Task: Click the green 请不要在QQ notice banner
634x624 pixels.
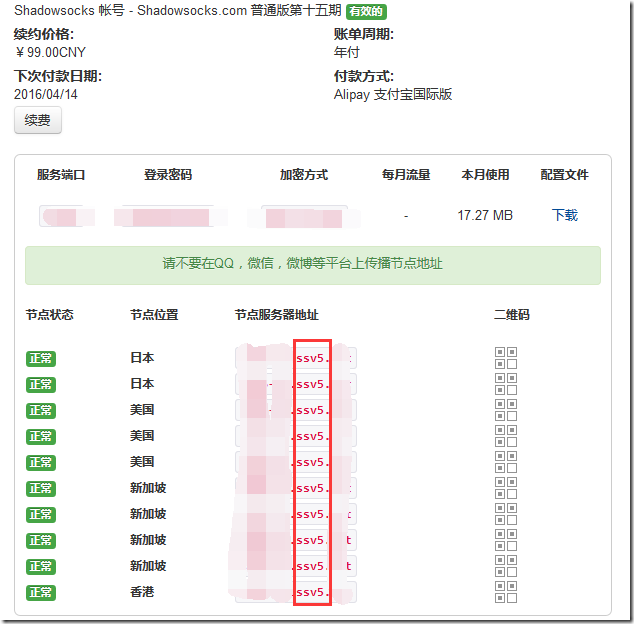Action: coord(313,265)
